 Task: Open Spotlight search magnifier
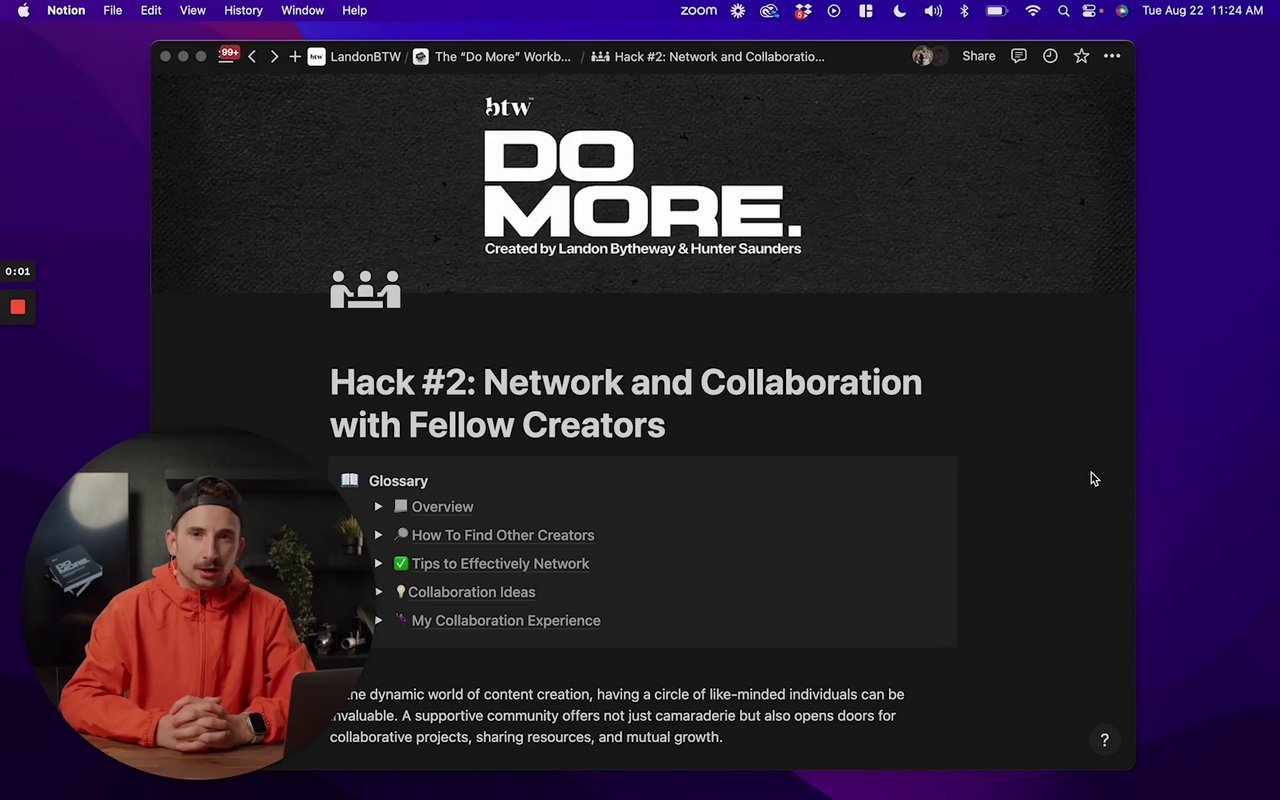(x=1063, y=10)
